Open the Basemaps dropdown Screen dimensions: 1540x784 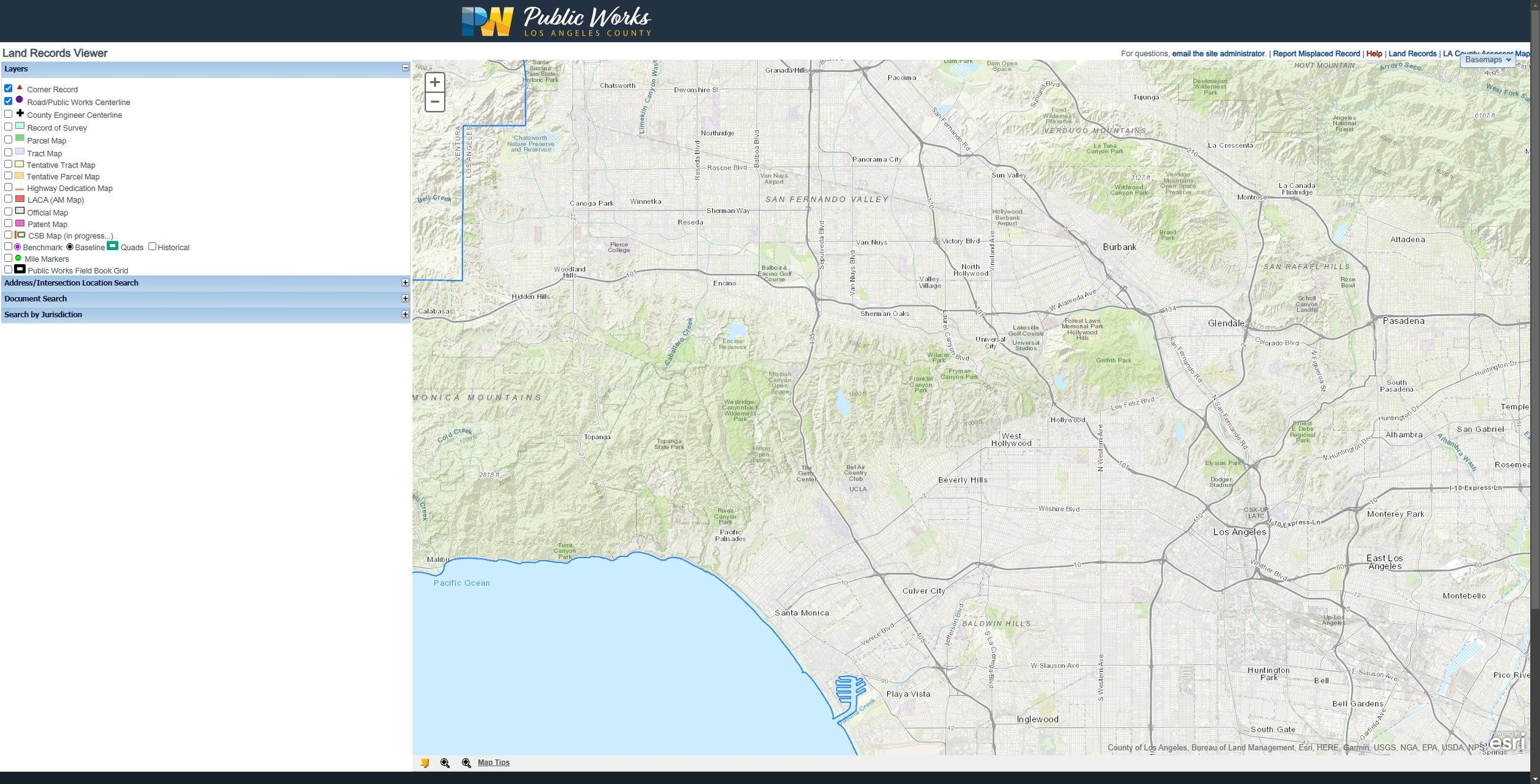(x=1488, y=60)
